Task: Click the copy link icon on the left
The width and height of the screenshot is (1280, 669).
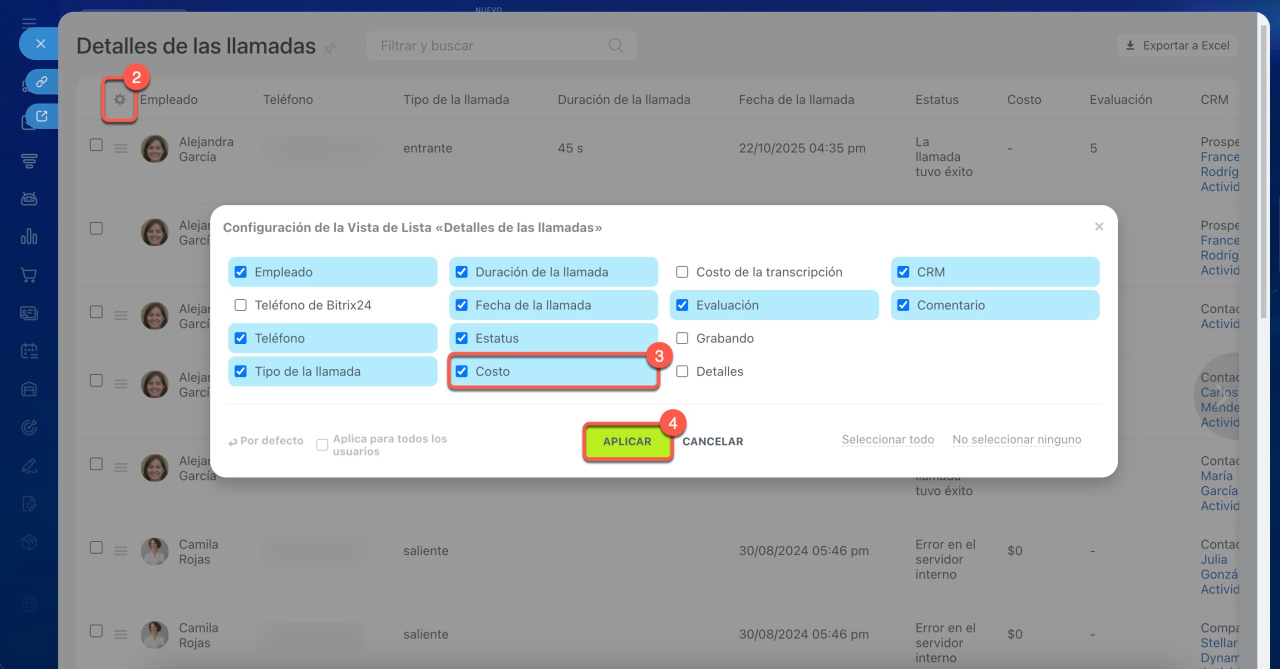Action: (x=41, y=82)
